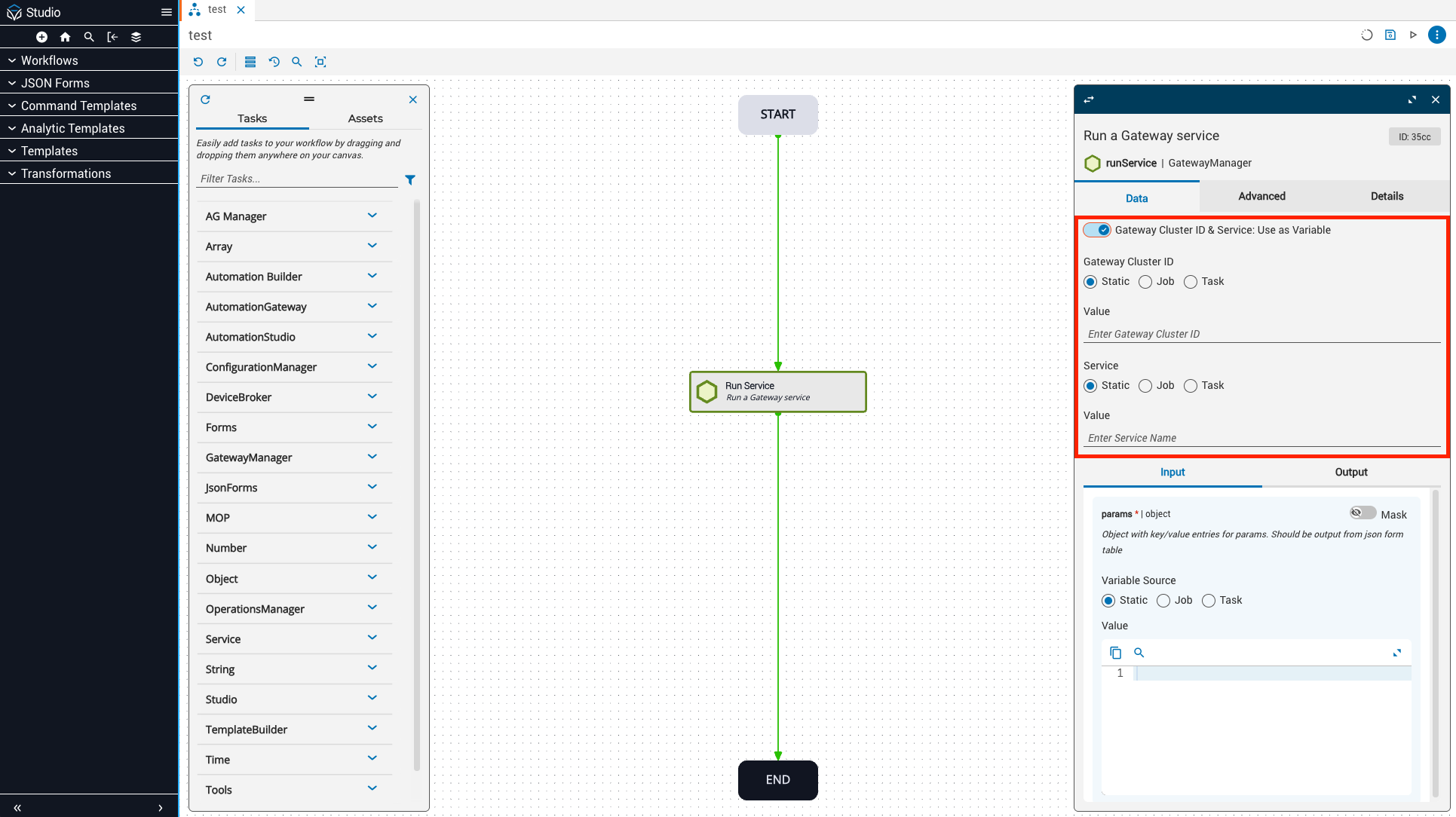The image size is (1456, 817).
Task: Toggle the Mask switch for params
Action: 1363,513
